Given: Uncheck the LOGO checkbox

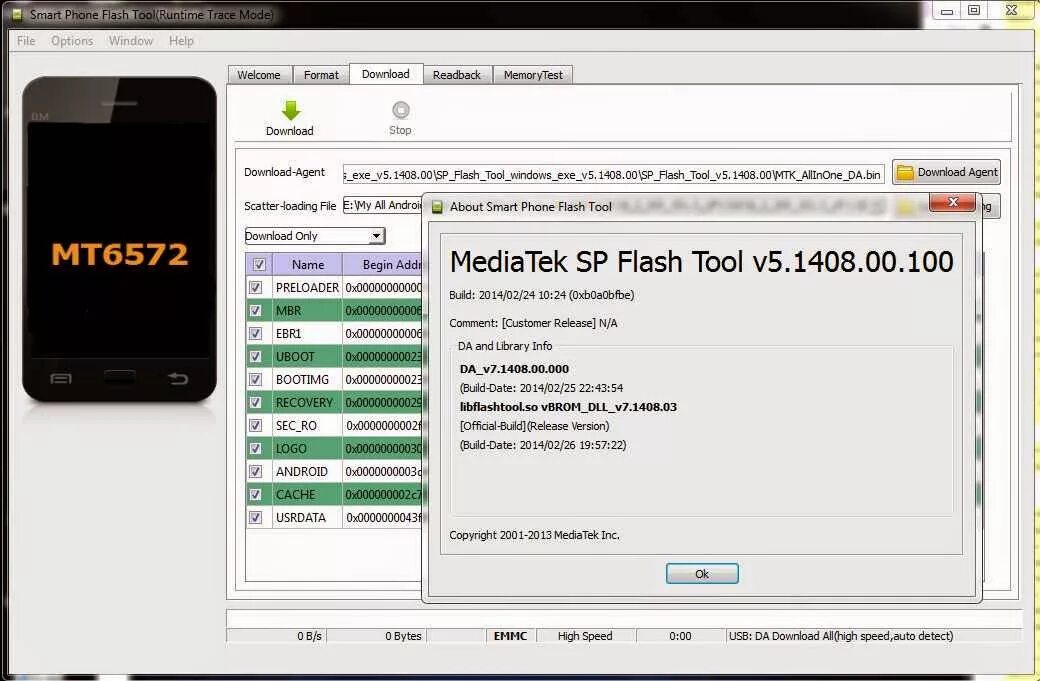Looking at the screenshot, I should click(255, 448).
